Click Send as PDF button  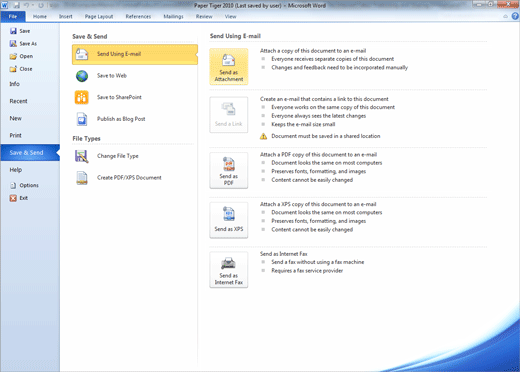(x=229, y=170)
